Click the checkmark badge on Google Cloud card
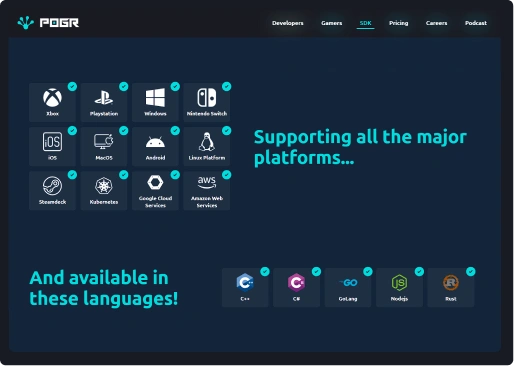The height and width of the screenshot is (366, 514). (x=175, y=175)
